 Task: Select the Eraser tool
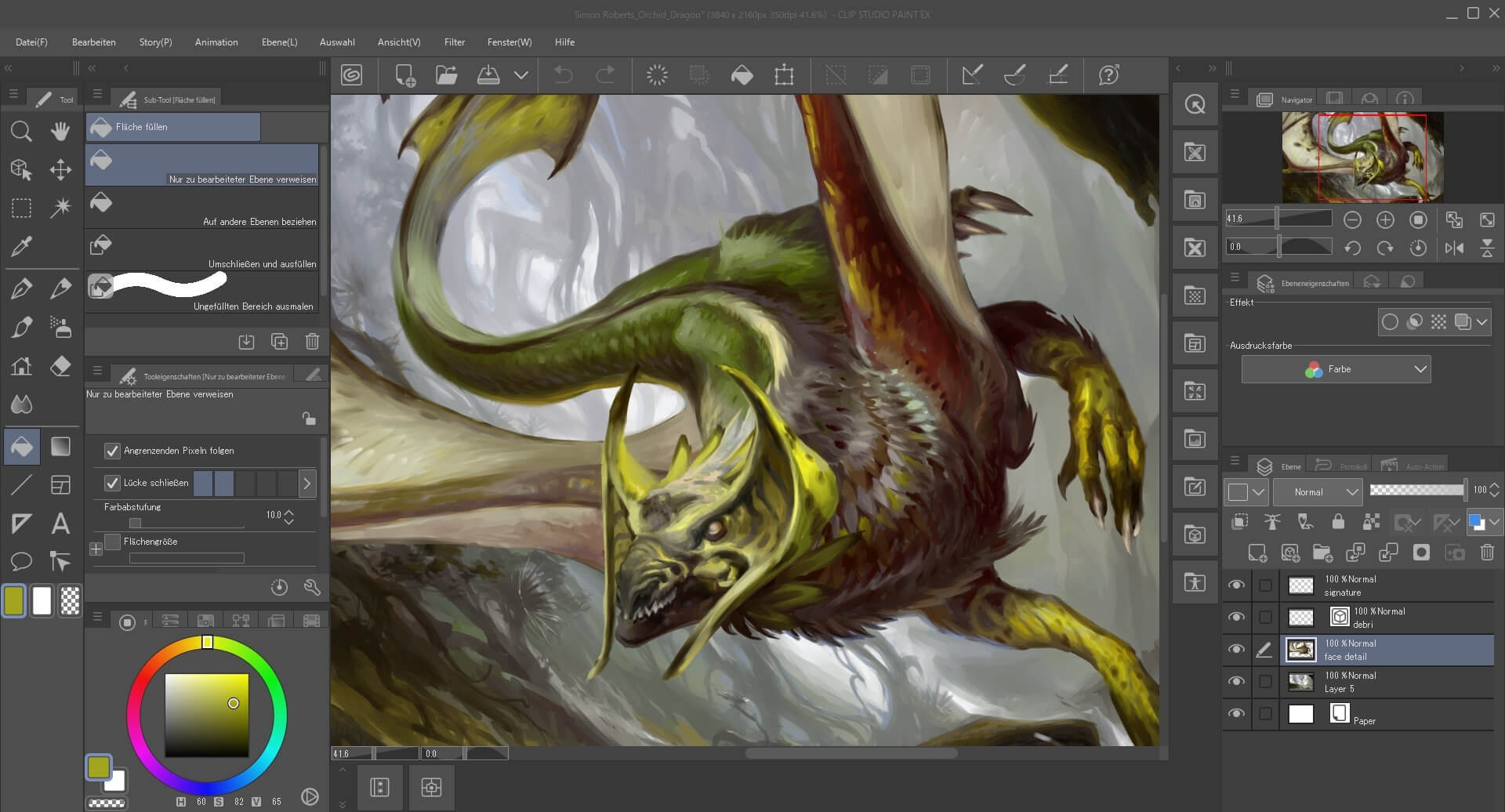point(60,366)
